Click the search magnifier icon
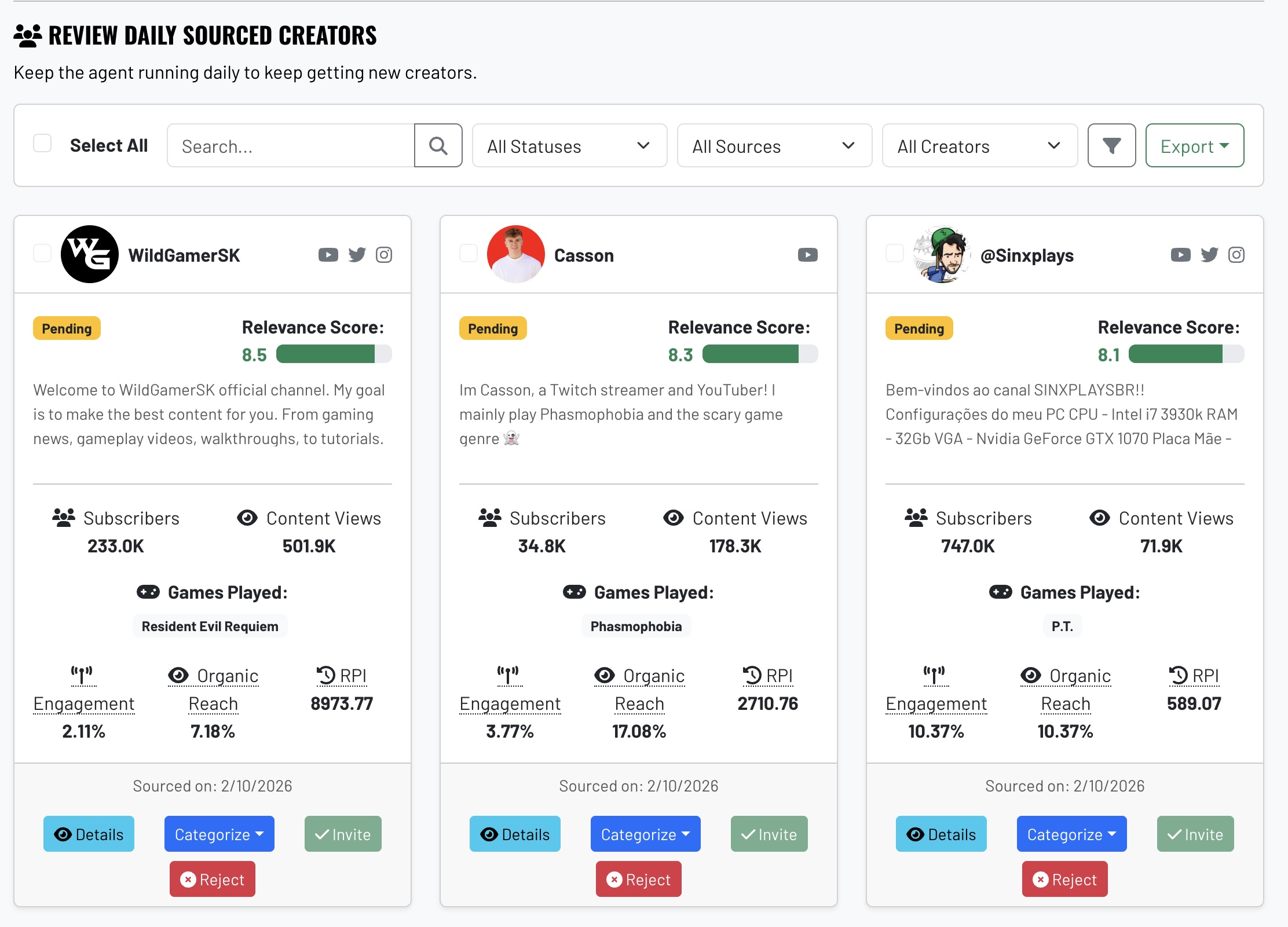1288x927 pixels. tap(438, 145)
